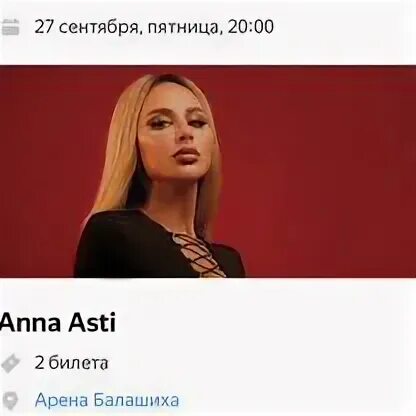The height and width of the screenshot is (416, 416).
Task: Click the 27 сентября date text
Action: (86, 27)
